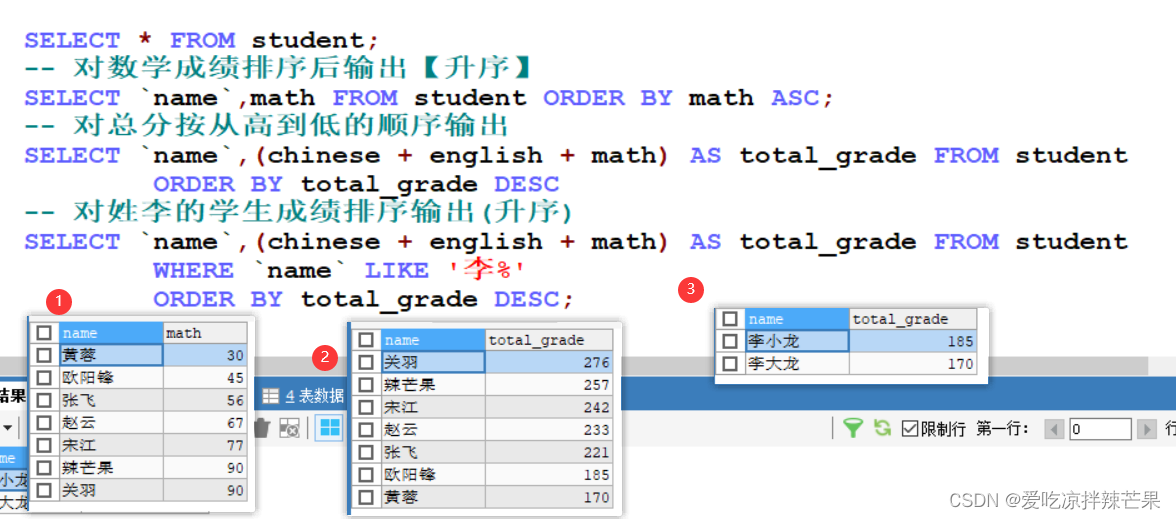Select the 欧阳锋 cell with total 185
Image resolution: width=1176 pixels, height=519 pixels.
433,475
